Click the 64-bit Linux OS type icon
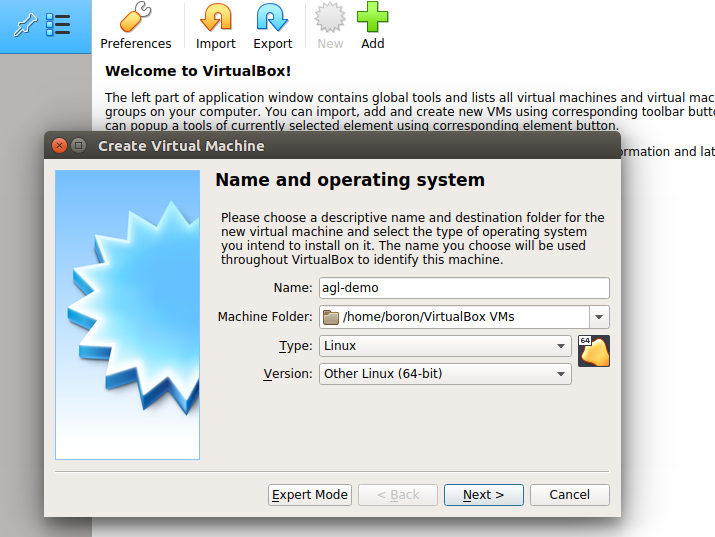Screen dimensions: 715x537 pos(594,351)
